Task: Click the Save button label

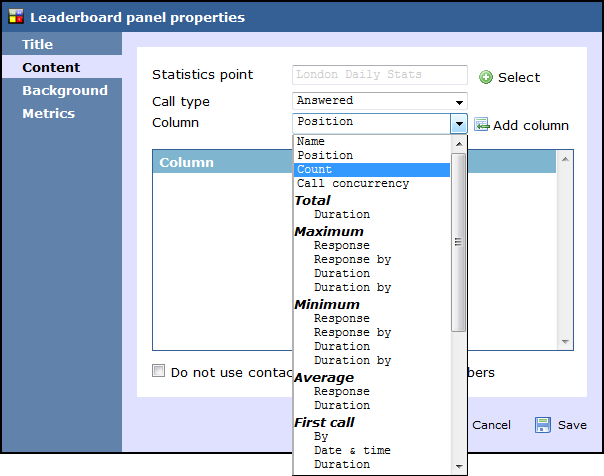Action: click(572, 425)
